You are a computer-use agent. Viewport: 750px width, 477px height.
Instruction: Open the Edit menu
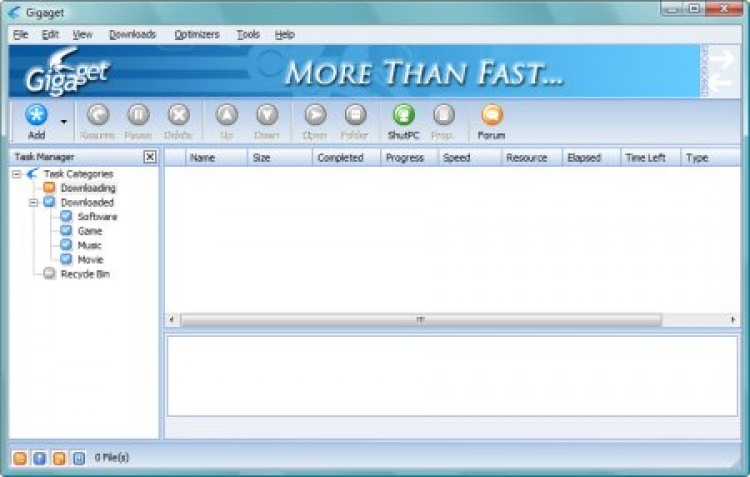pos(50,34)
